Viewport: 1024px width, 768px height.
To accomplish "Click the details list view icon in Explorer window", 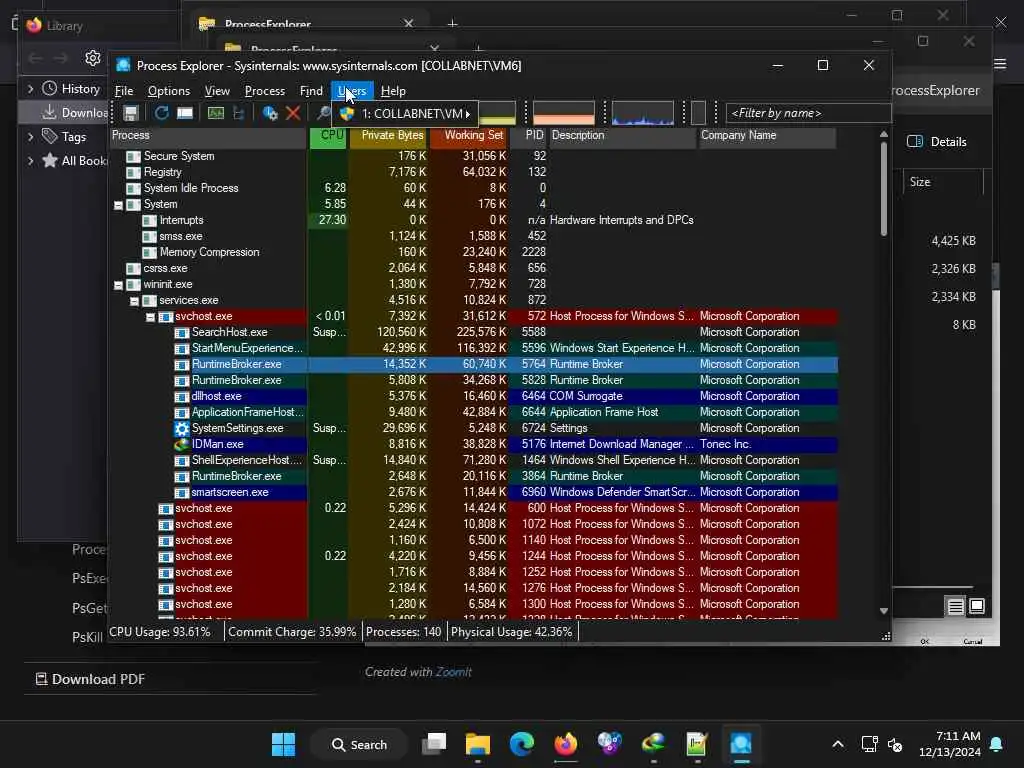I will pos(955,607).
